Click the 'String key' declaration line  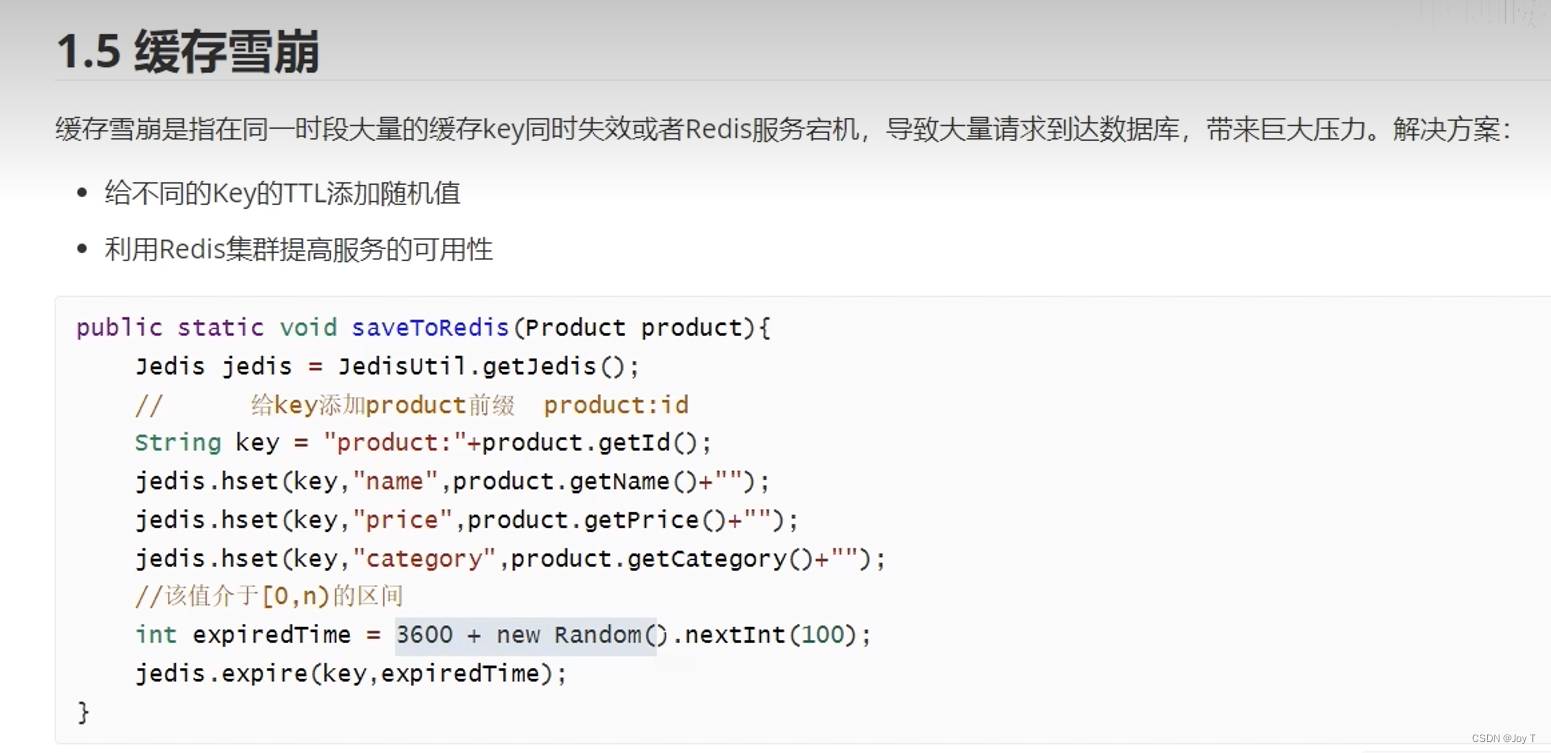pyautogui.click(x=422, y=443)
